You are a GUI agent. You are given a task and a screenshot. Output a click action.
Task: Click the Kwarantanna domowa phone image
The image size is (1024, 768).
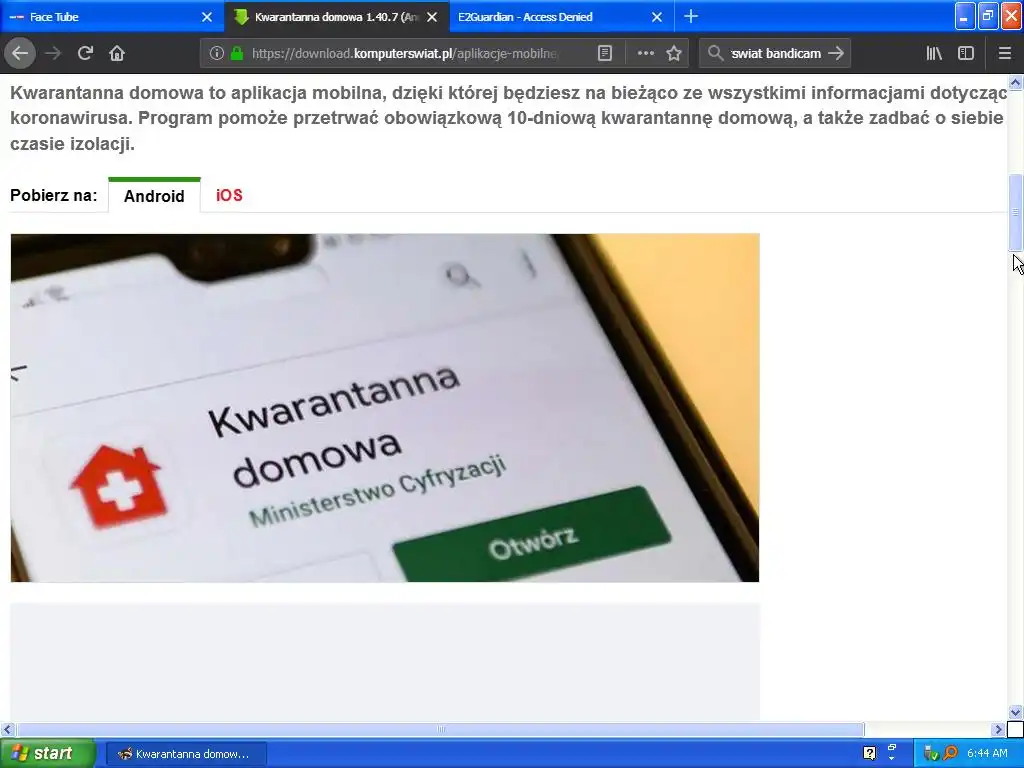pyautogui.click(x=385, y=408)
